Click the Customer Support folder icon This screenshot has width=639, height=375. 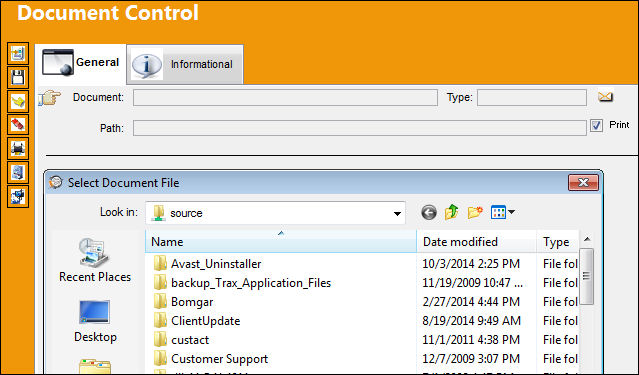pos(160,358)
